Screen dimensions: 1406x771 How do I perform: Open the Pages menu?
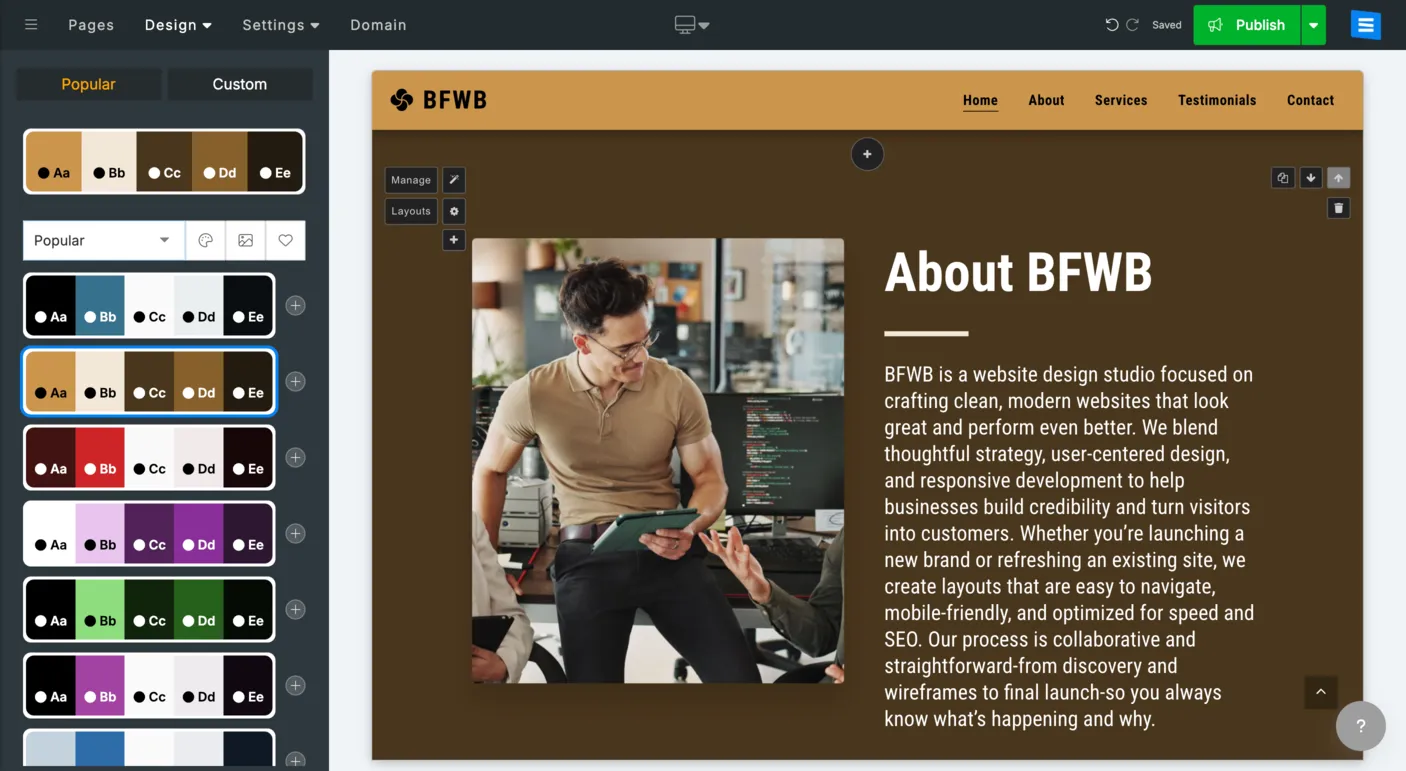(90, 24)
